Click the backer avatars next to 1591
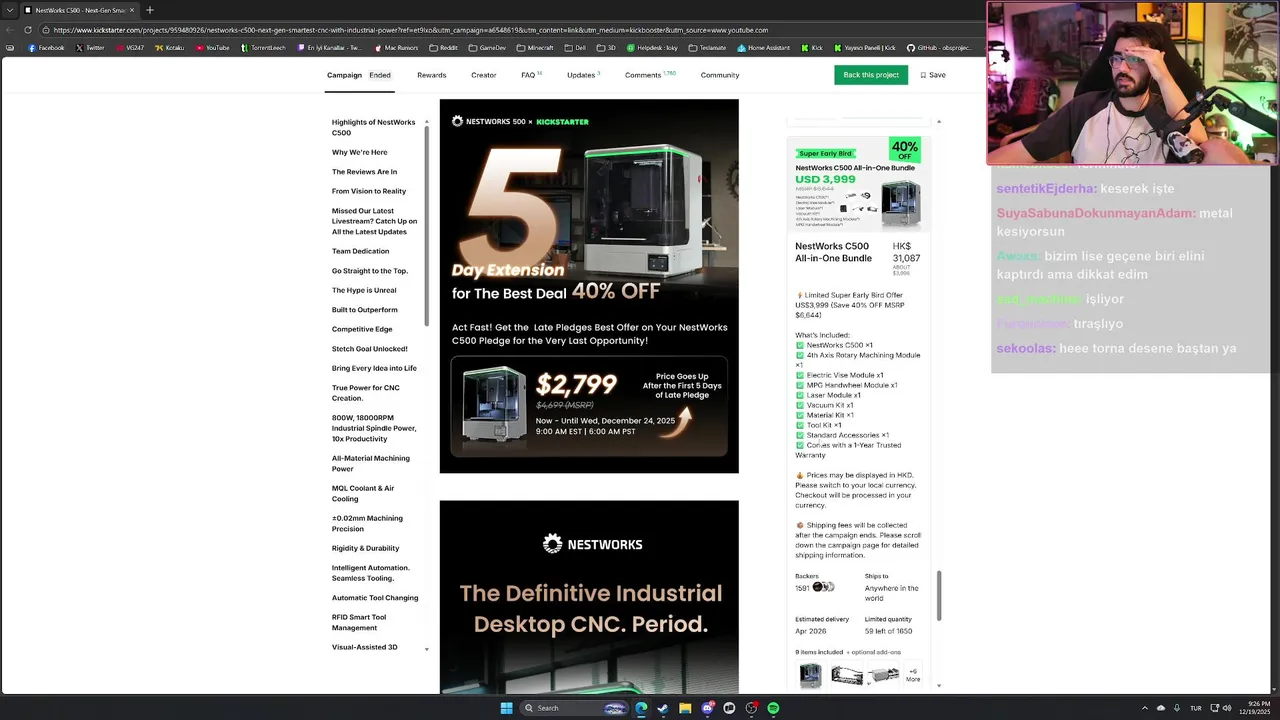Screen dimensions: 1280x720 (x=823, y=587)
